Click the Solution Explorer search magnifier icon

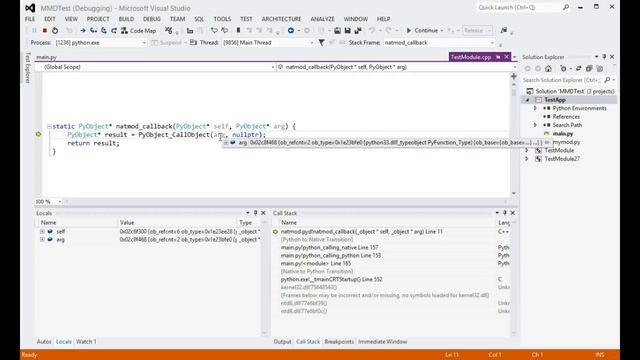607,80
